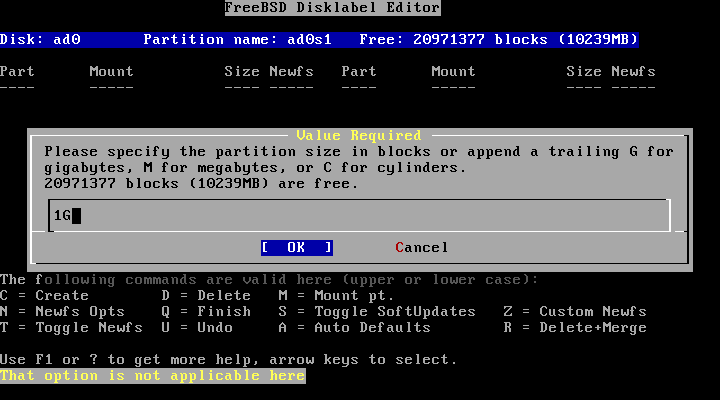Click the 'R = Delete+Merge' command text
Viewport: 720px width, 400px height.
[575, 327]
